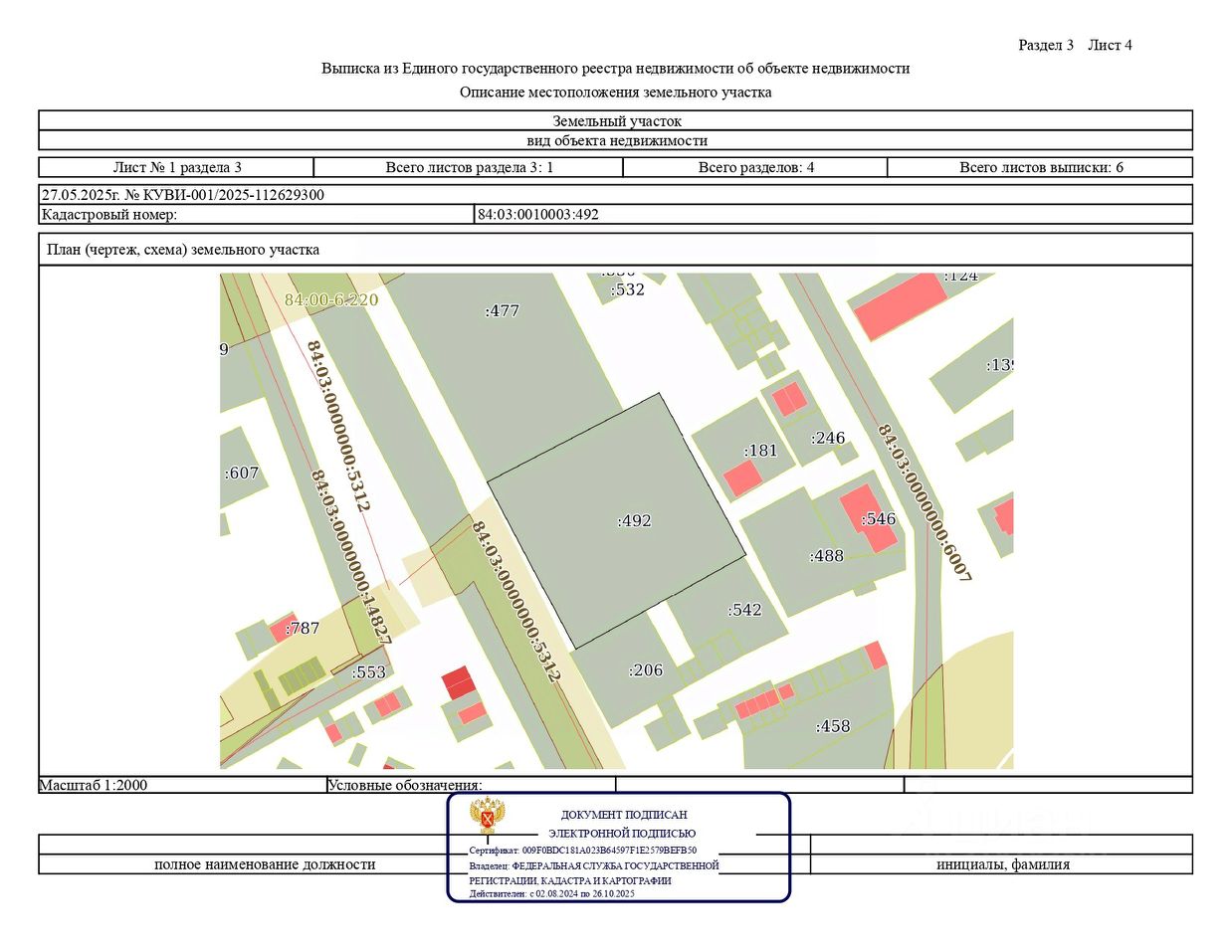The height and width of the screenshot is (952, 1232).
Task: Click the 'Владелец: ФЕДЕРАЛЬНАЯ СЛУЖБА ГОСУДАРСТВЕННОЙ' line
Action: pos(594,865)
